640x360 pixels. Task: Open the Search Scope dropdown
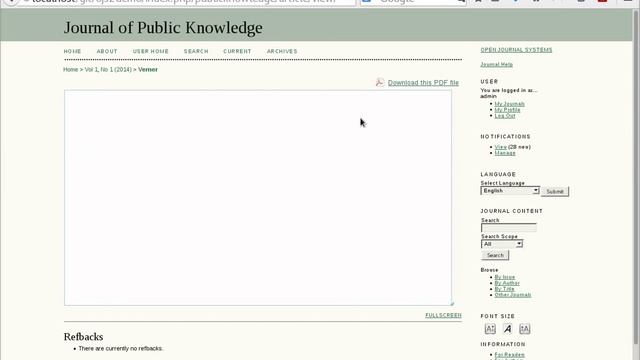tap(502, 244)
